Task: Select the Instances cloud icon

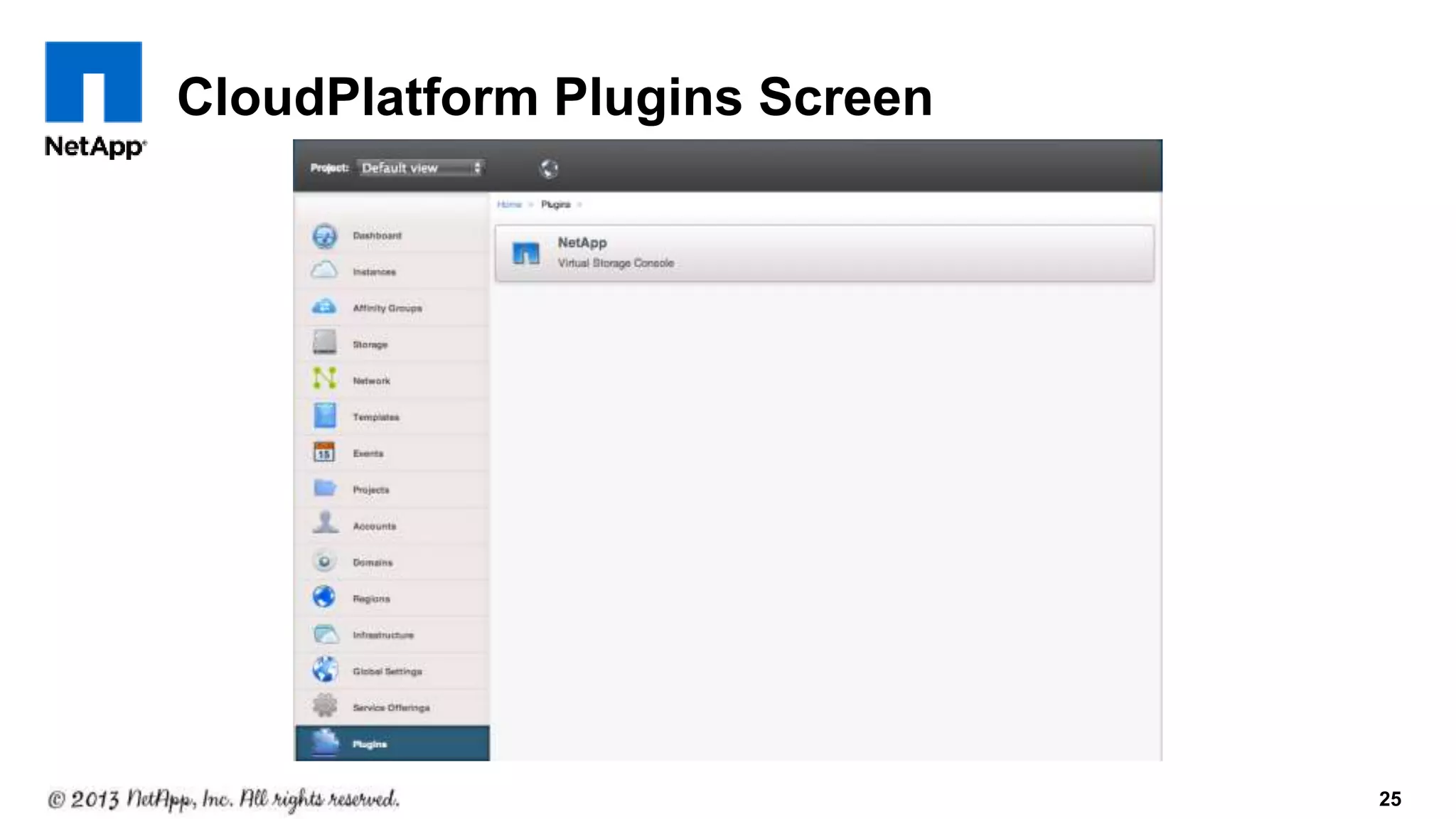Action: coord(325,271)
